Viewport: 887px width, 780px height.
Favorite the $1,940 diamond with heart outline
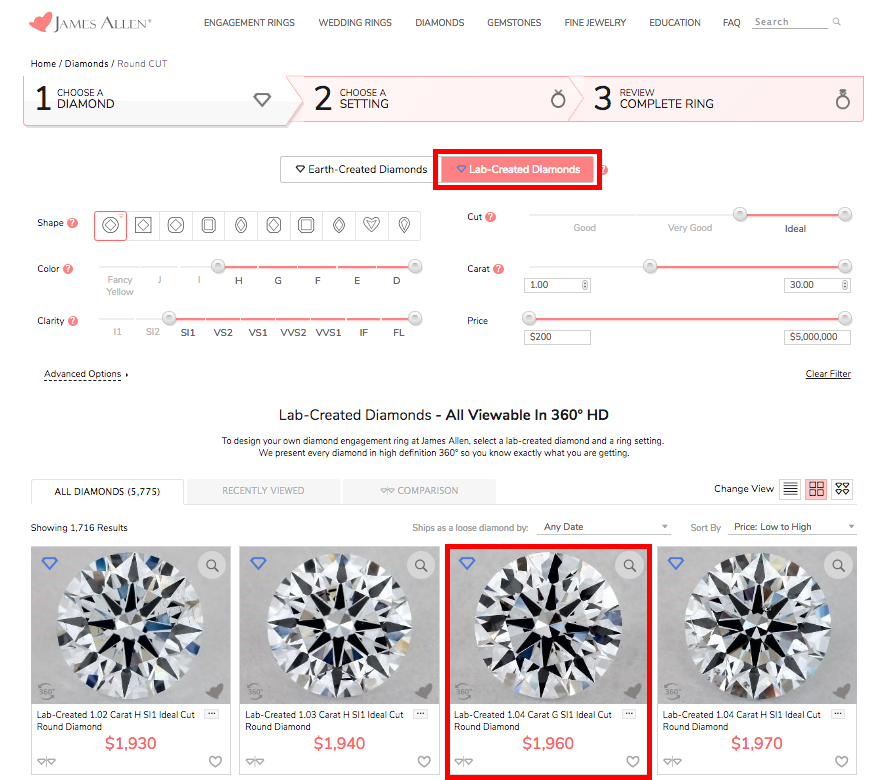click(x=424, y=761)
